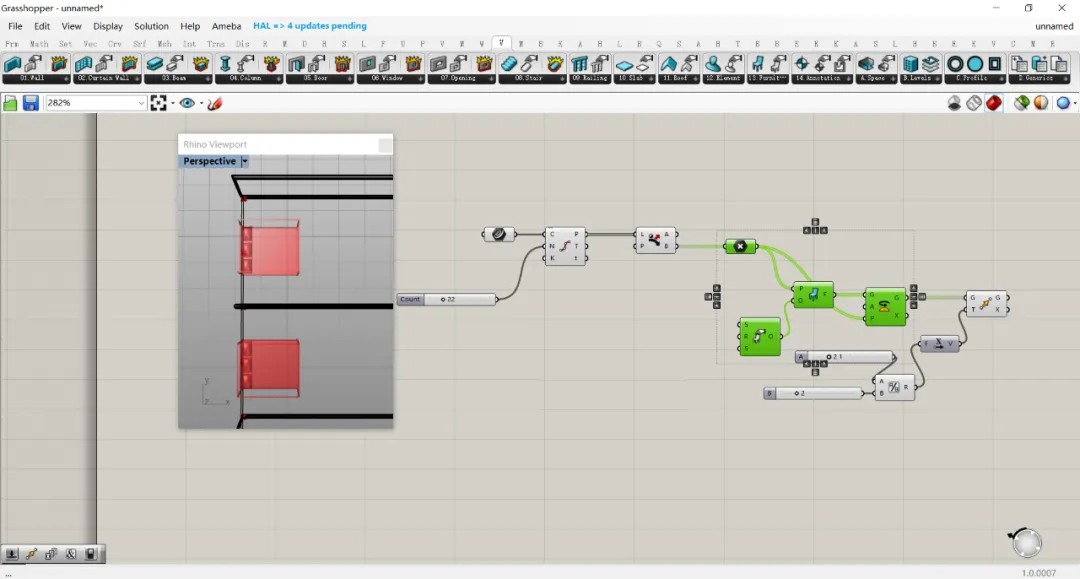Image resolution: width=1080 pixels, height=579 pixels.
Task: Select the Roof component icon
Action: (x=668, y=65)
